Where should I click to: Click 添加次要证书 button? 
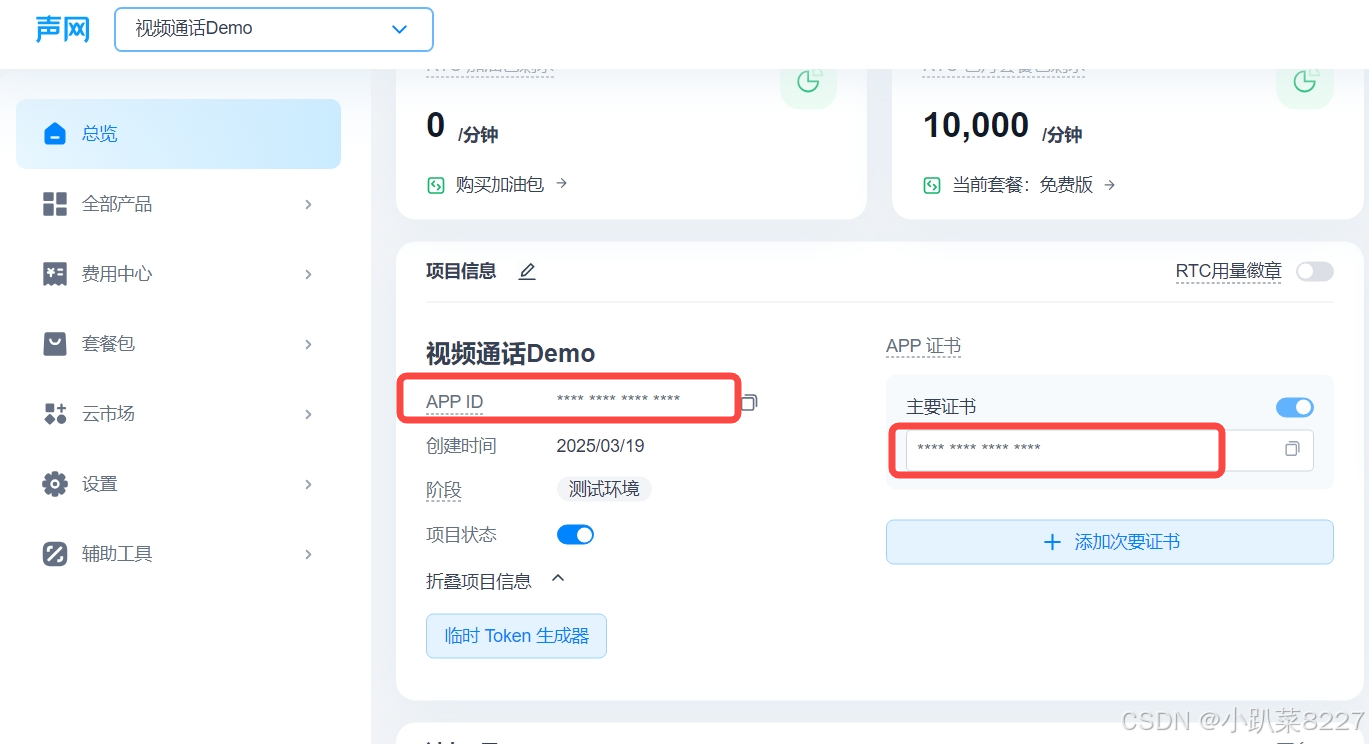coord(1110,542)
